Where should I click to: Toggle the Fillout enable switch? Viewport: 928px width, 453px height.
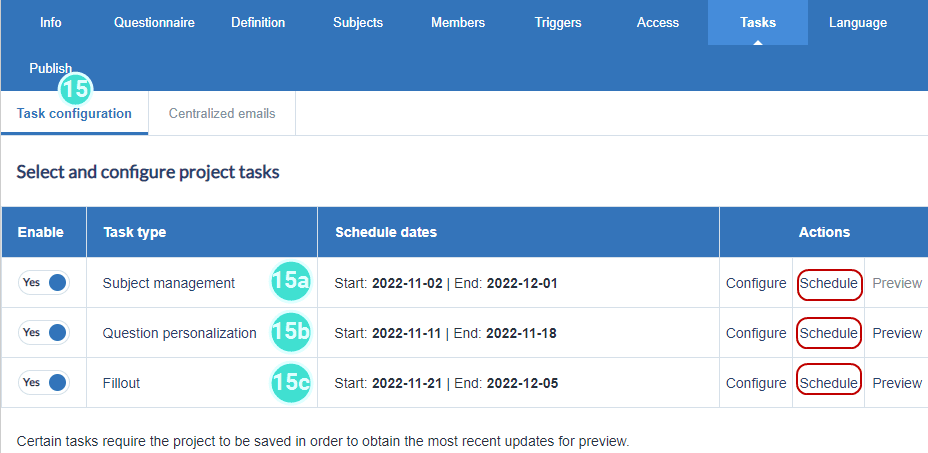[44, 383]
